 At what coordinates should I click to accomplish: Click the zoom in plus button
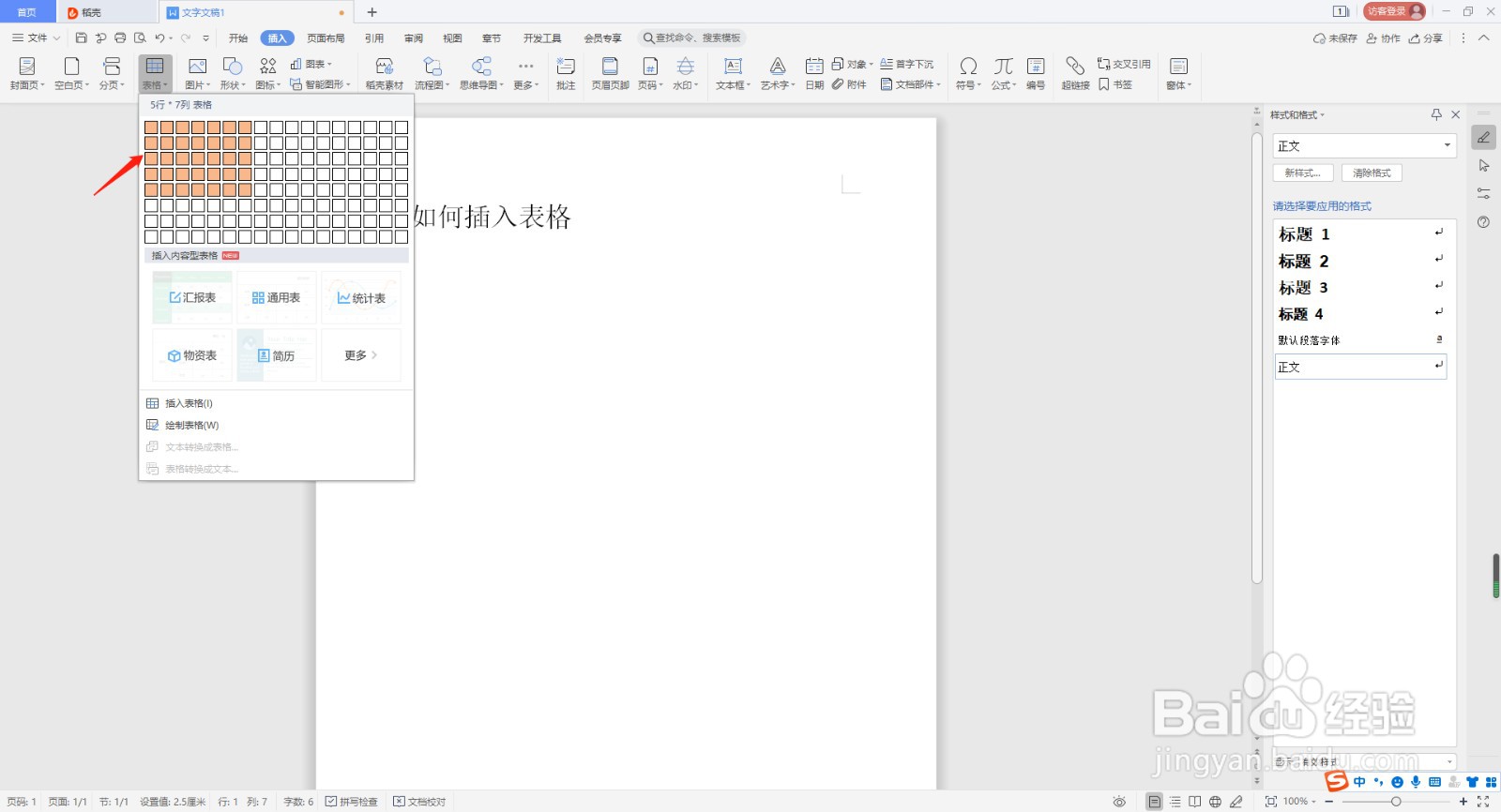click(x=1463, y=802)
